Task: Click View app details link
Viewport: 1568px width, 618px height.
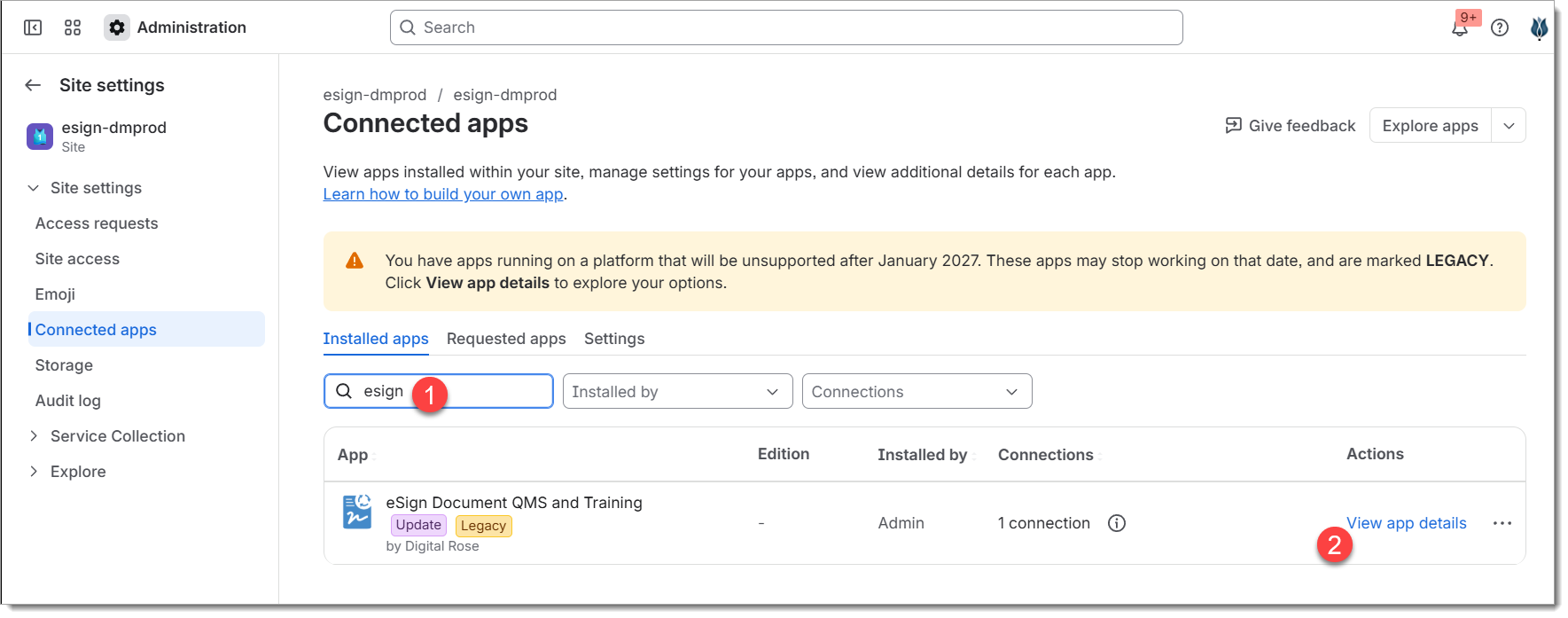Action: [1407, 523]
